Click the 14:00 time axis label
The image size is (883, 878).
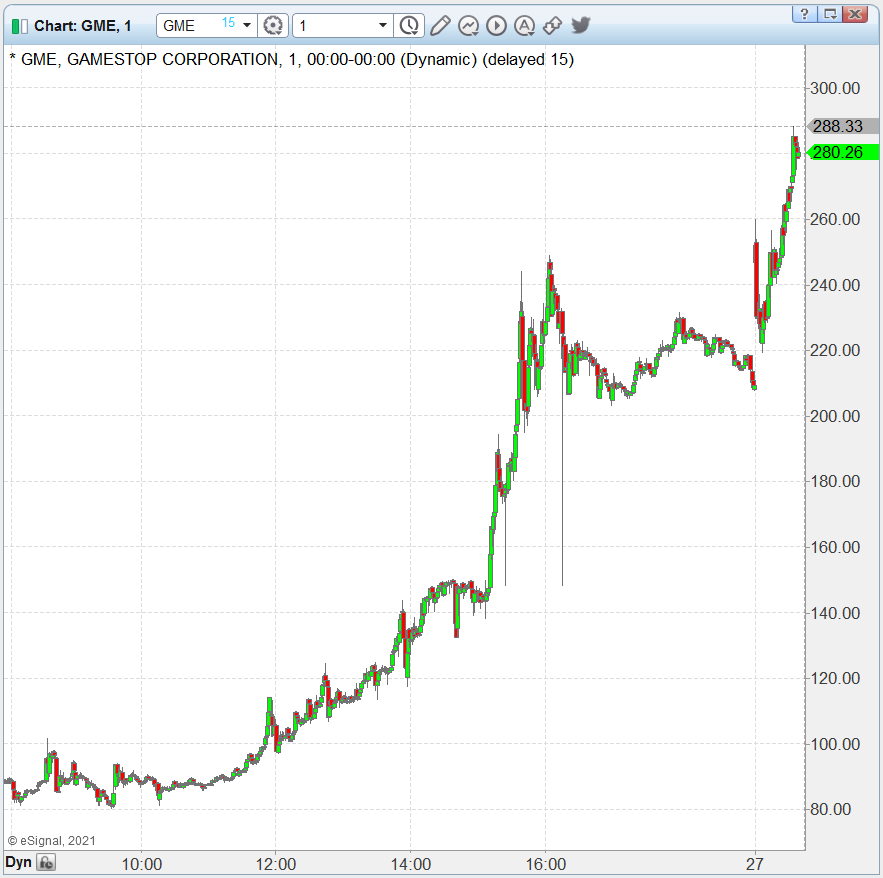coord(411,864)
